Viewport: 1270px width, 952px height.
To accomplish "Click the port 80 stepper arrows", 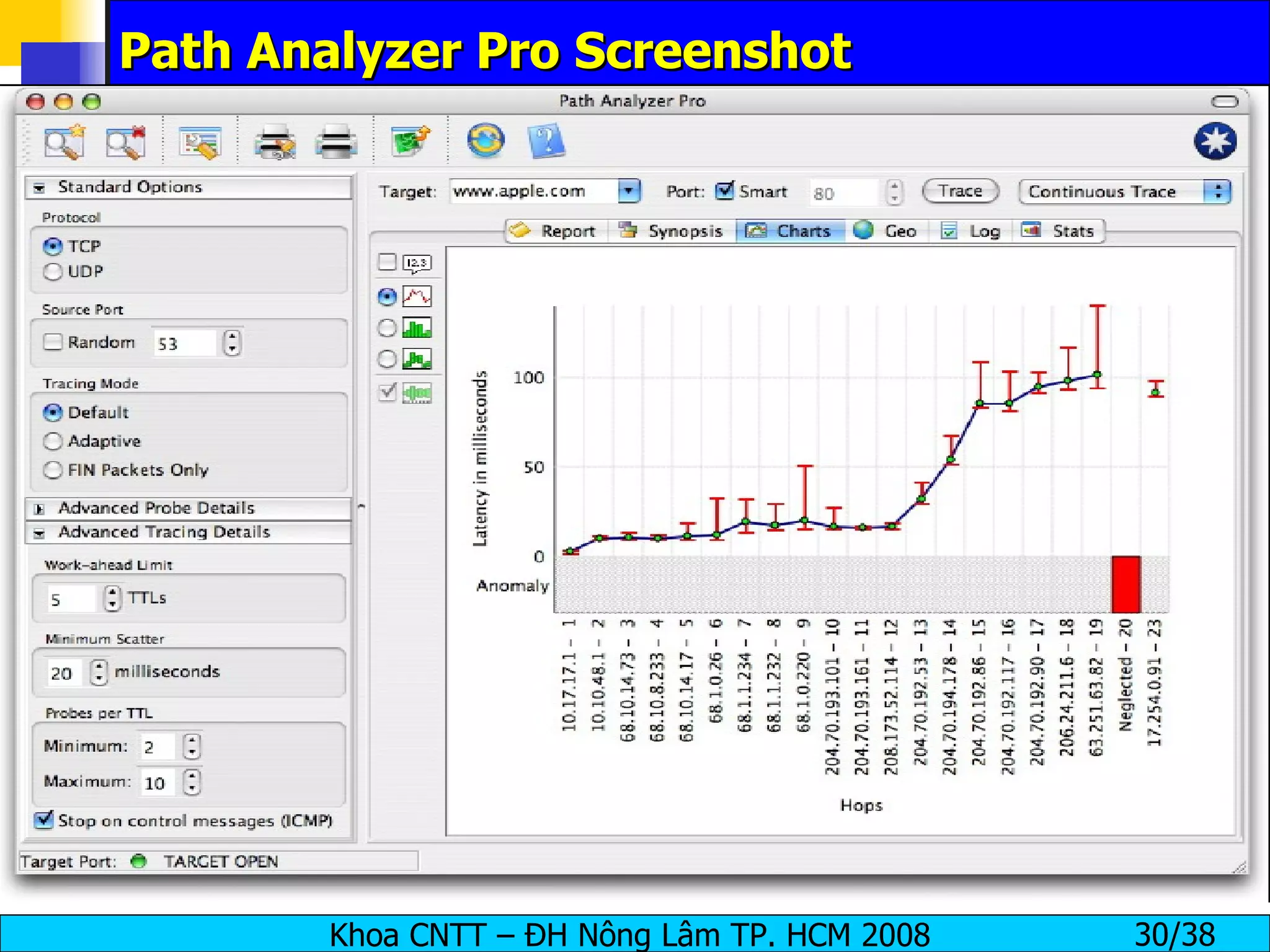I will coord(894,192).
